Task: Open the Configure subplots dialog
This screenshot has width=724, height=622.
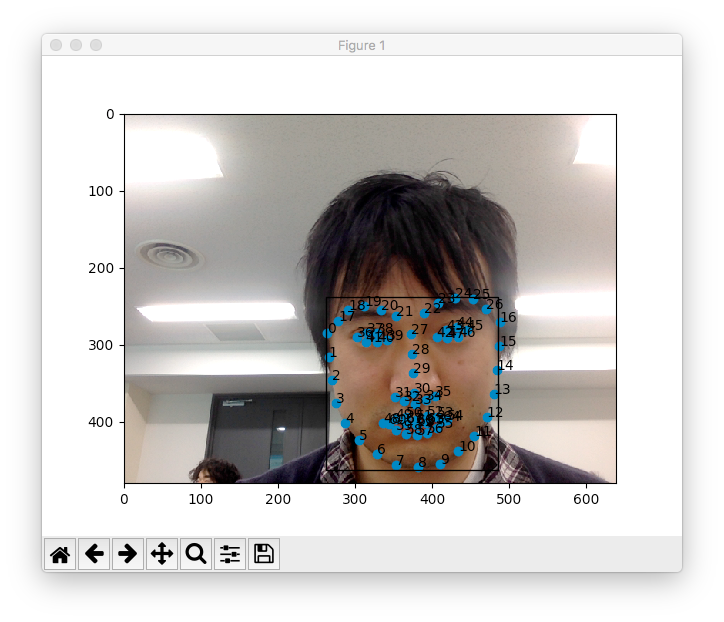Action: tap(230, 554)
